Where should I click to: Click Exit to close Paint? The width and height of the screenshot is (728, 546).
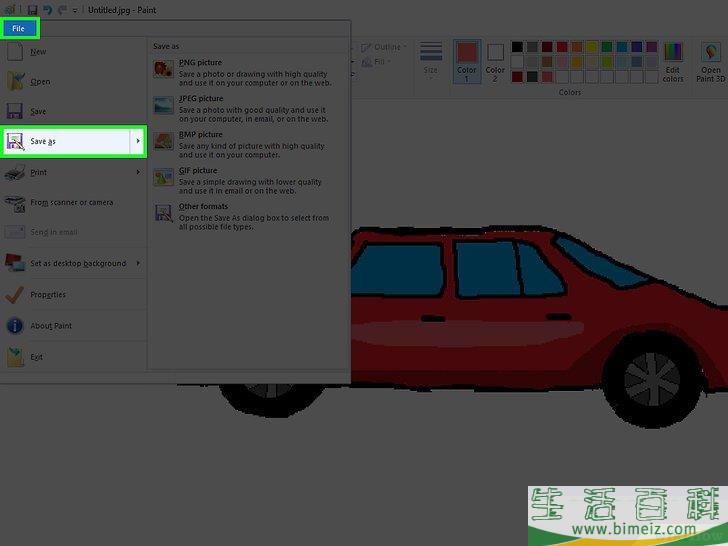(x=36, y=357)
